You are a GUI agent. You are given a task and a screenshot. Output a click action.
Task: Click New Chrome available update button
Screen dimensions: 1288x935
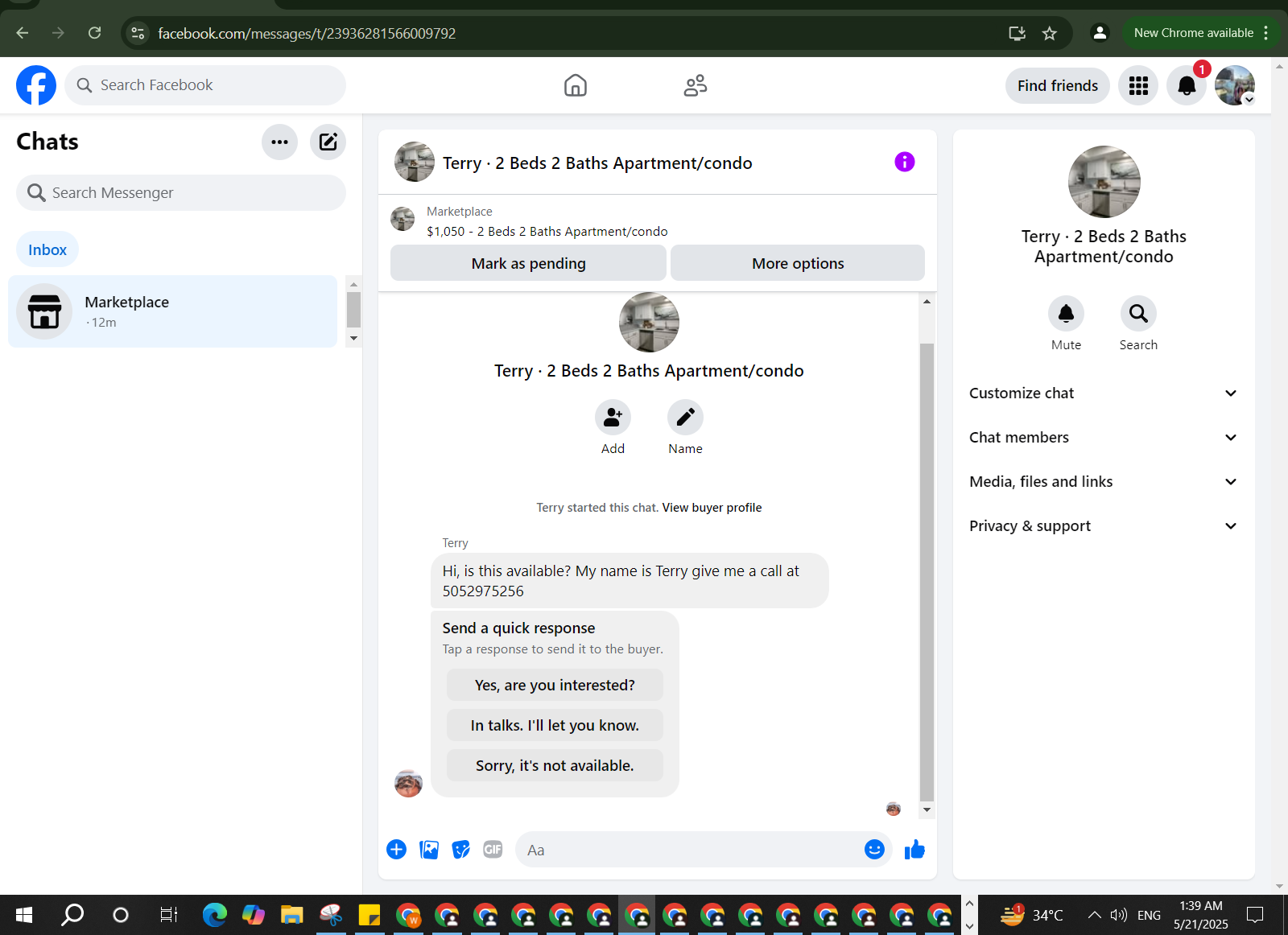[x=1200, y=33]
